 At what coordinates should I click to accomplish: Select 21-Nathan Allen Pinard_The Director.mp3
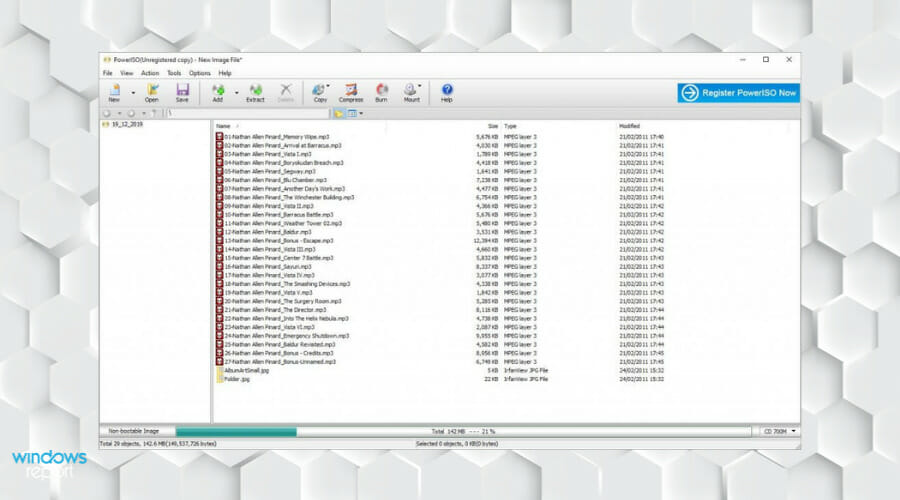click(x=275, y=309)
